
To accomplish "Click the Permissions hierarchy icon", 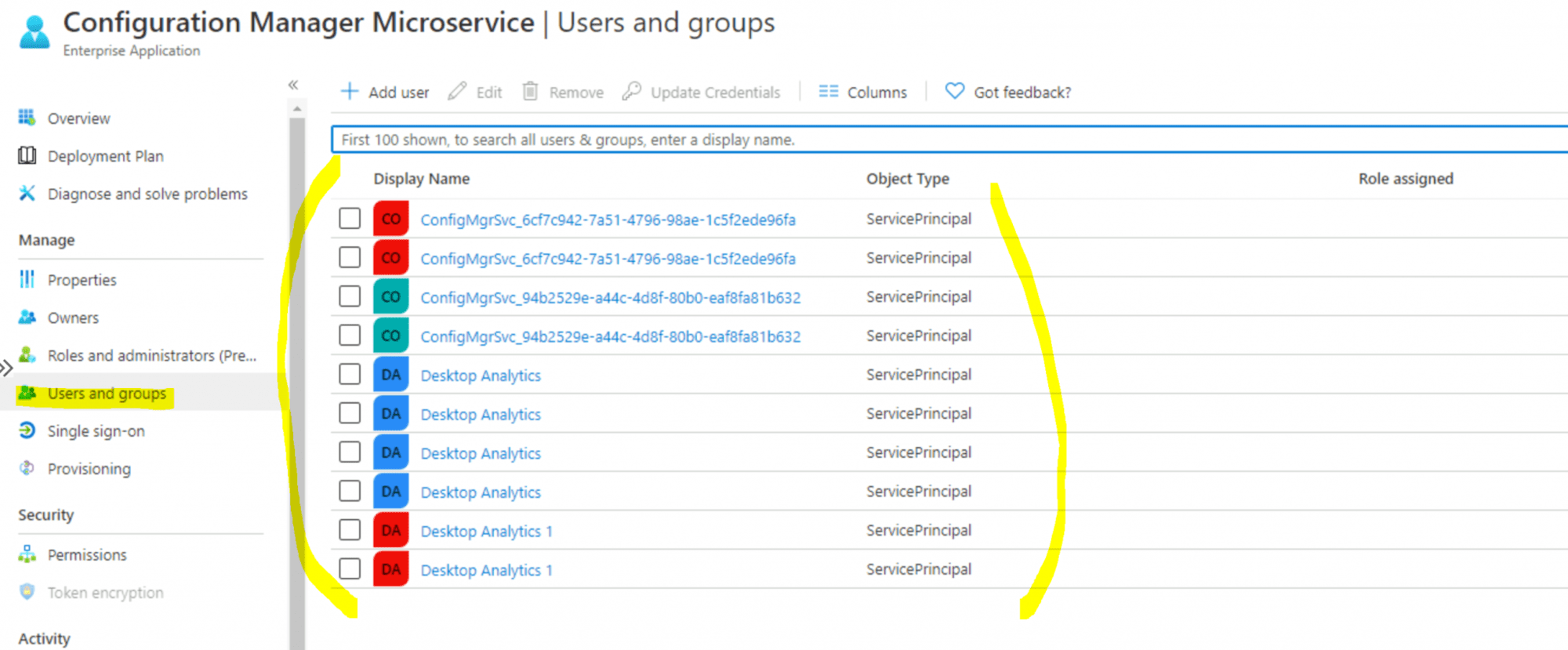I will pos(27,554).
